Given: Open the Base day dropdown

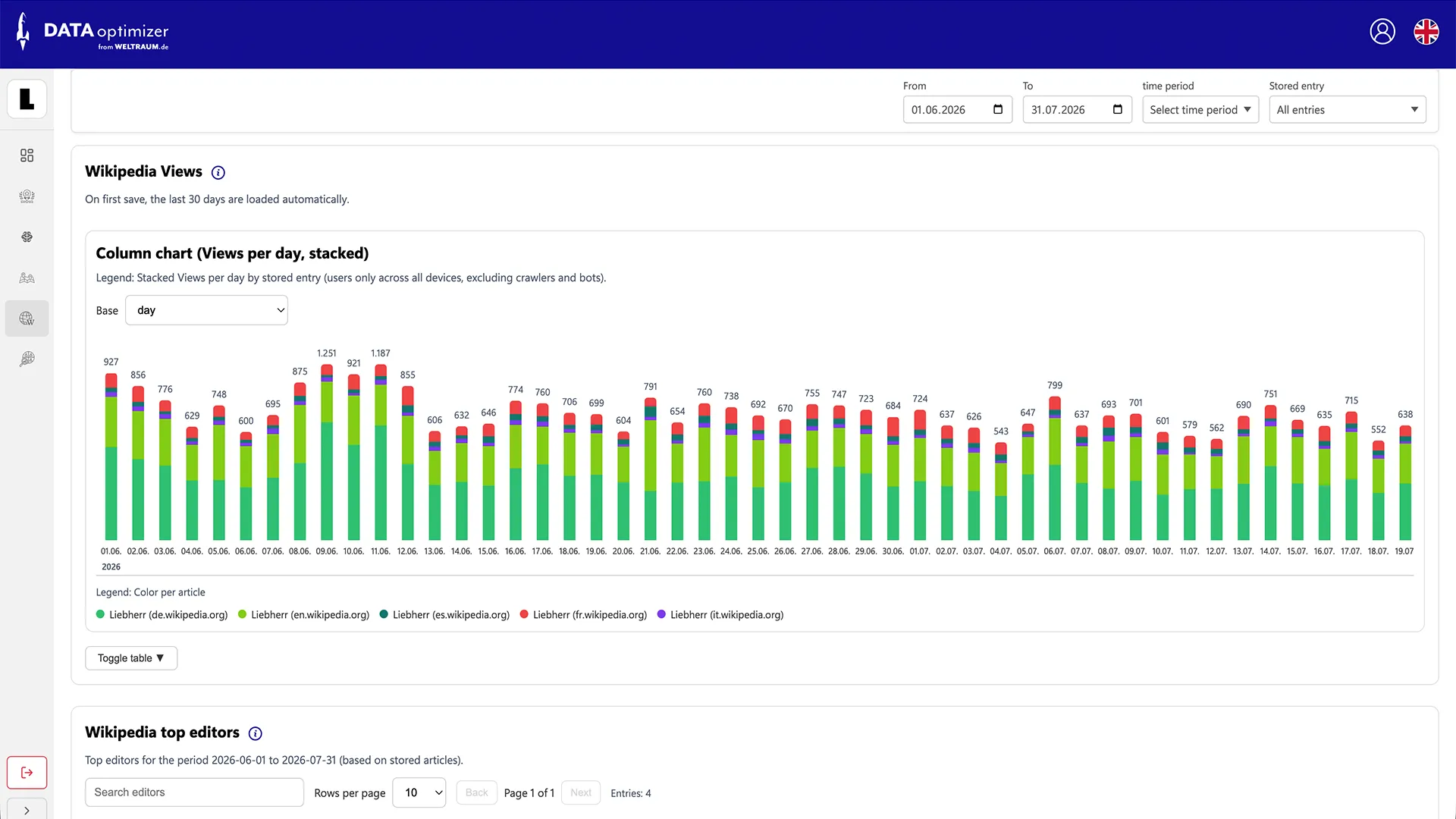Looking at the screenshot, I should [x=206, y=310].
